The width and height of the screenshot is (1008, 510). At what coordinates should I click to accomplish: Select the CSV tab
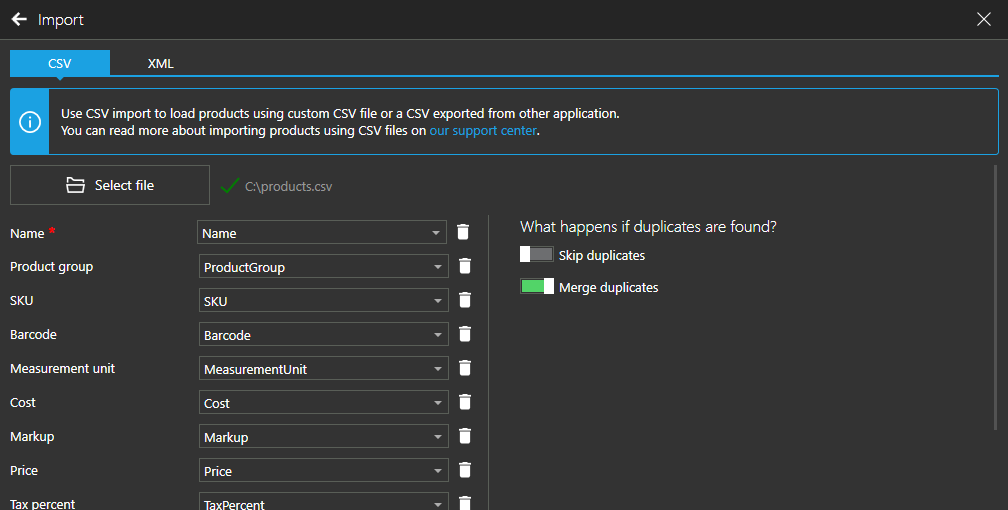pyautogui.click(x=60, y=63)
